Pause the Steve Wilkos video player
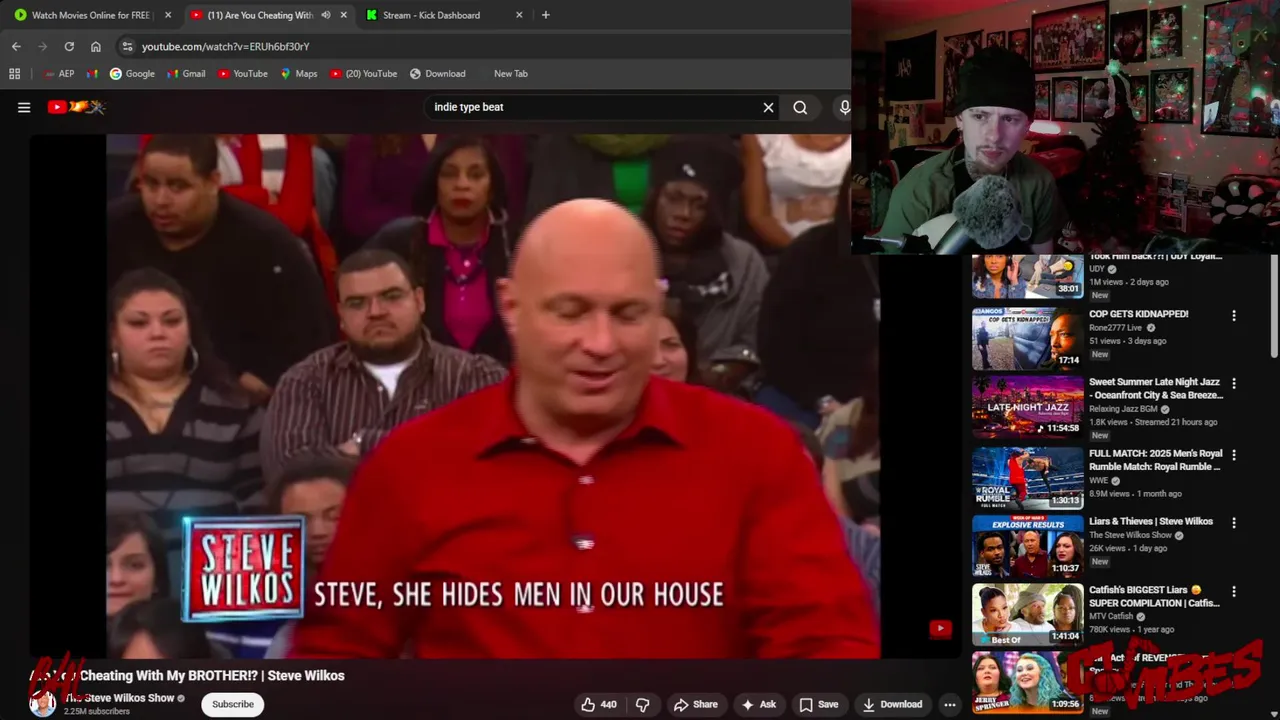Viewport: 1280px width, 720px height. coord(493,395)
